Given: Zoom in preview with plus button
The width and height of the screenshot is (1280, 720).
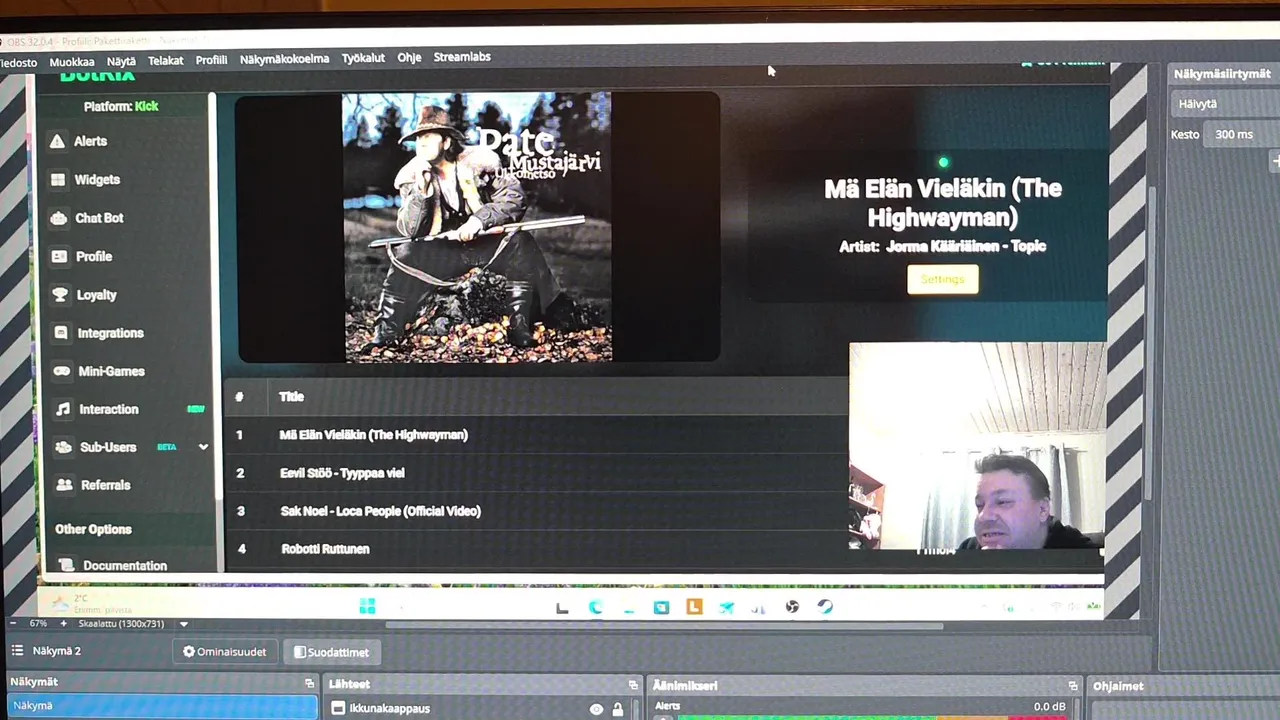Looking at the screenshot, I should tap(63, 623).
